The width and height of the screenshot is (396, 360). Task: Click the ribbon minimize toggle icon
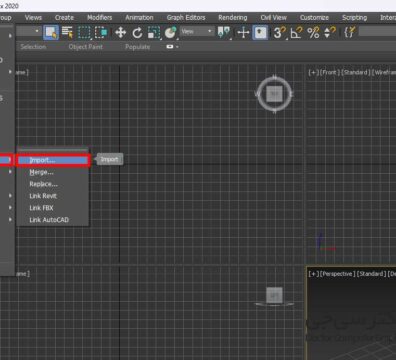coord(170,47)
